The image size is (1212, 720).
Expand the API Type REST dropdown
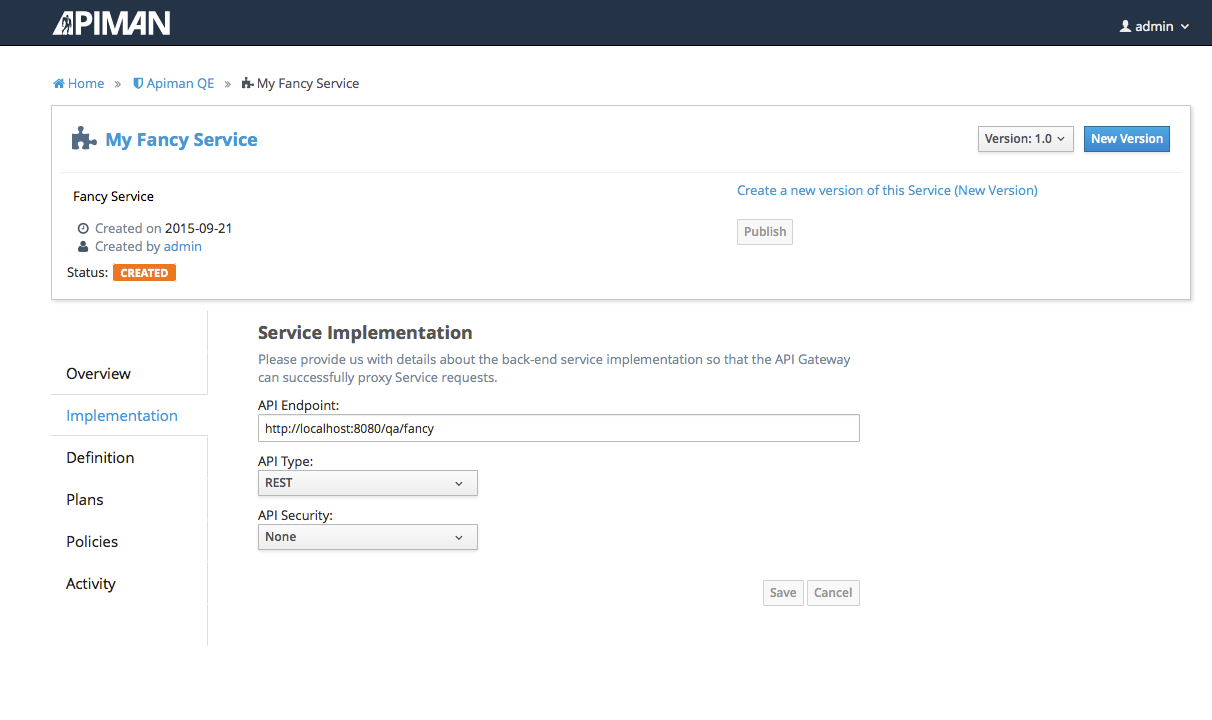coord(368,483)
